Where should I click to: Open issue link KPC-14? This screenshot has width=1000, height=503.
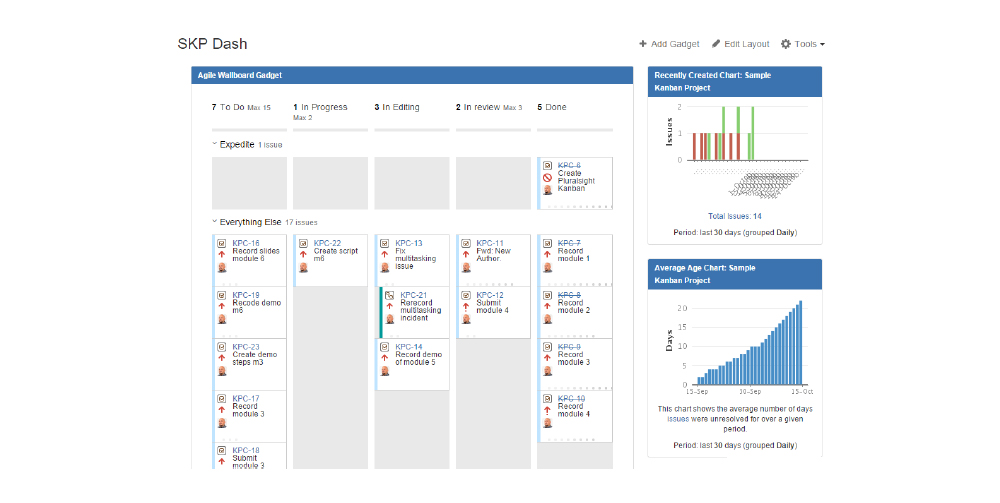pyautogui.click(x=409, y=347)
